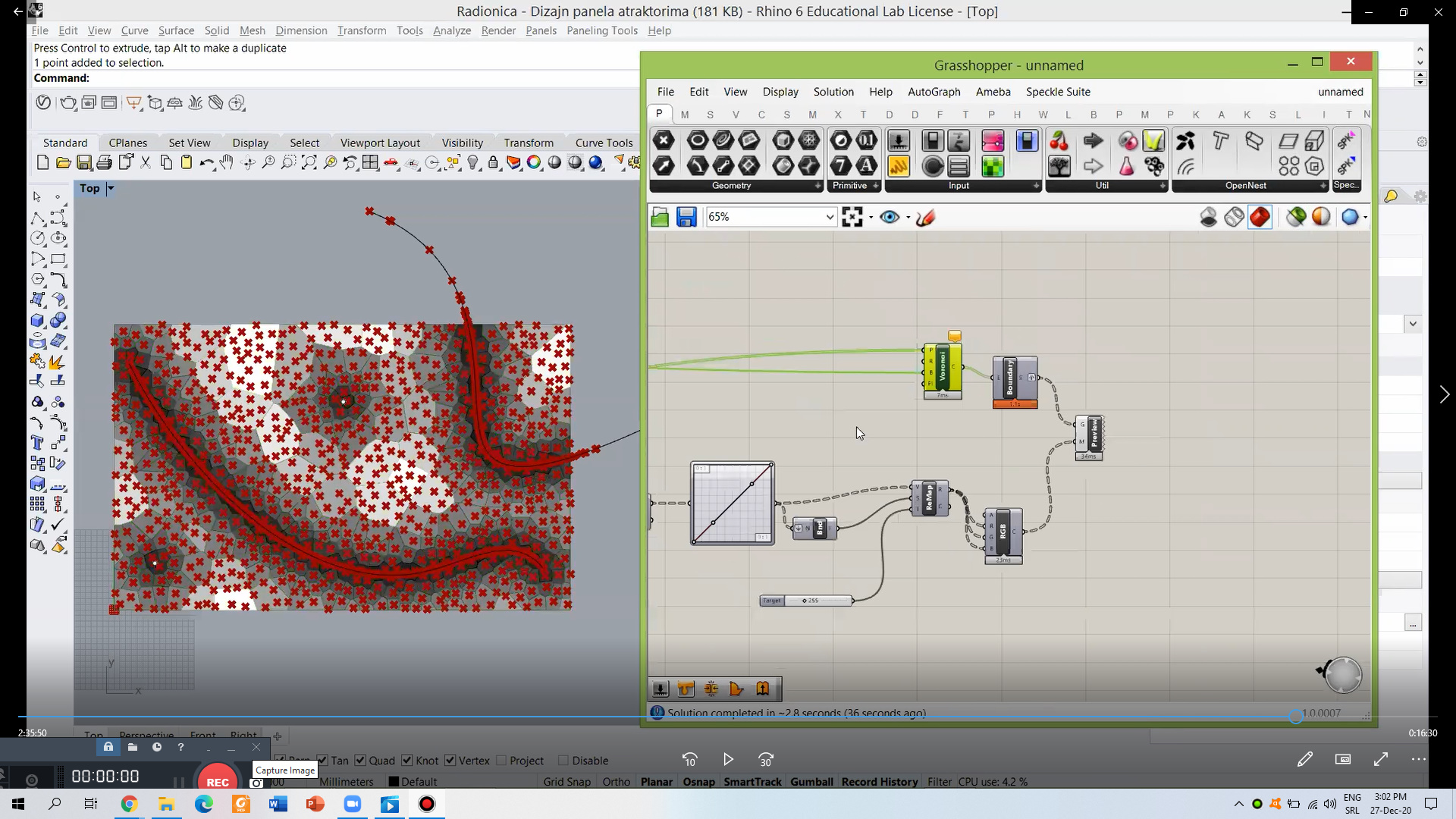Click the flask icon in Util panel

(x=1127, y=165)
